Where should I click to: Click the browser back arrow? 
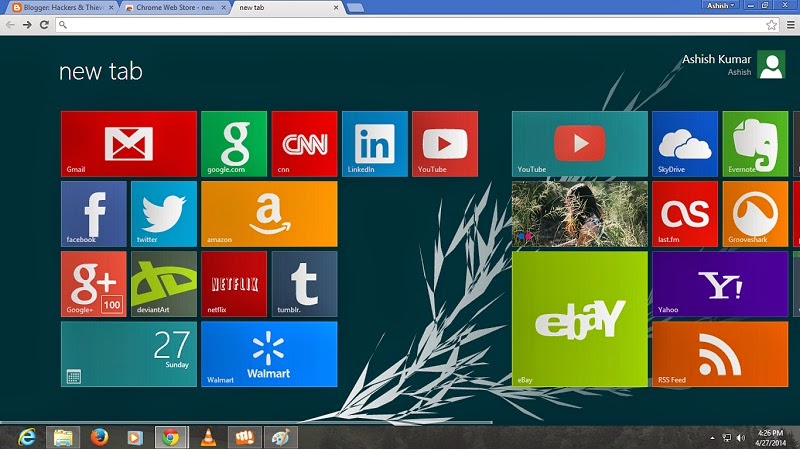pyautogui.click(x=10, y=24)
